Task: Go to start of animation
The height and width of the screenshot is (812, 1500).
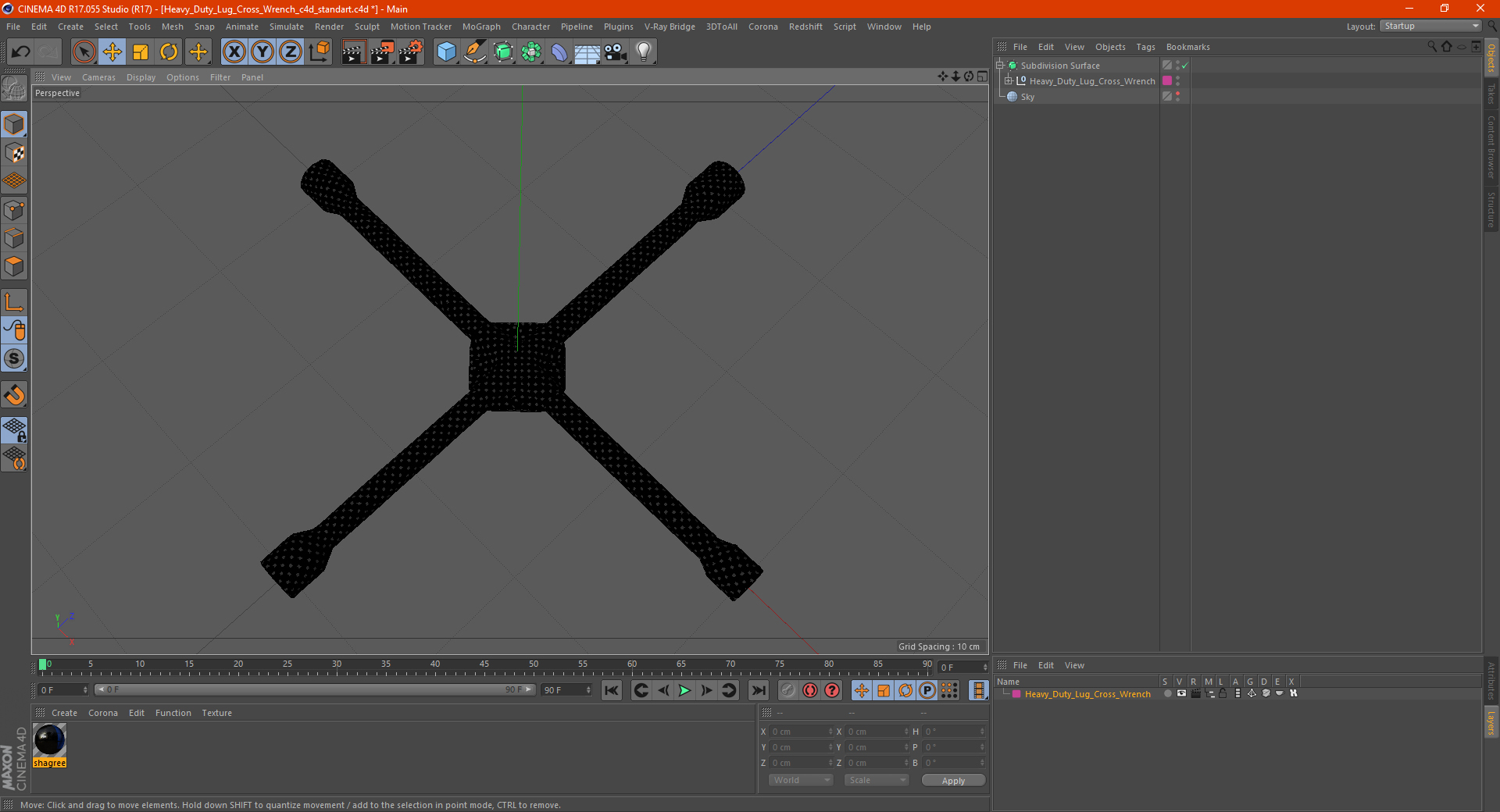Action: tap(612, 690)
